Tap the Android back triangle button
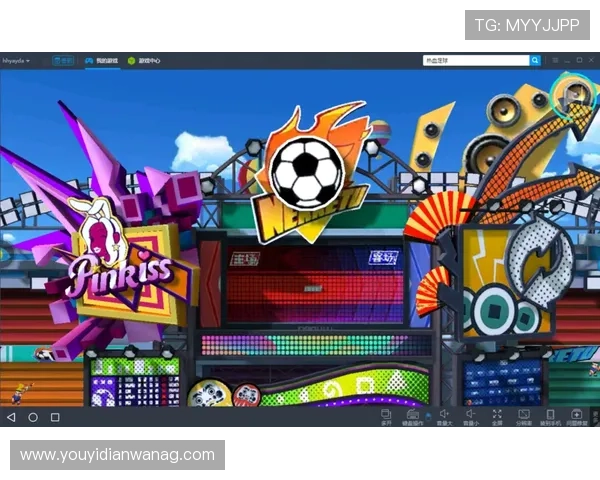The image size is (600, 480). tap(11, 417)
